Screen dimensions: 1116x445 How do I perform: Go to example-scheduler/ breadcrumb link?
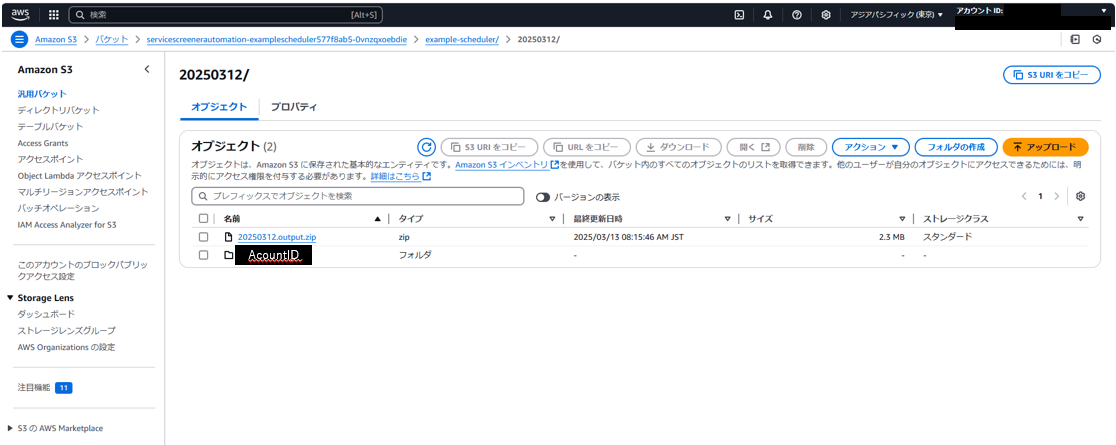coord(462,39)
